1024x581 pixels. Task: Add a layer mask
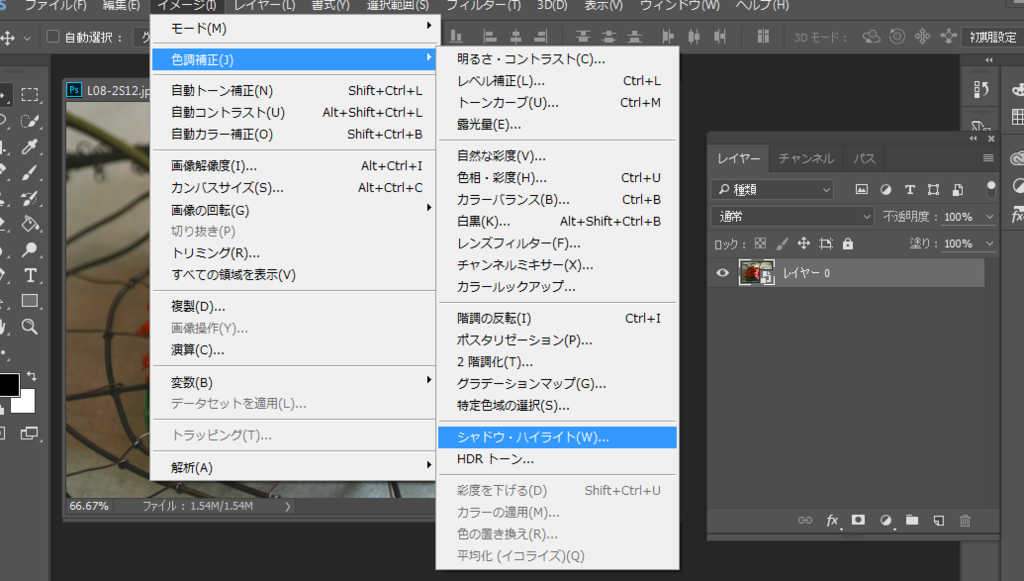[858, 520]
